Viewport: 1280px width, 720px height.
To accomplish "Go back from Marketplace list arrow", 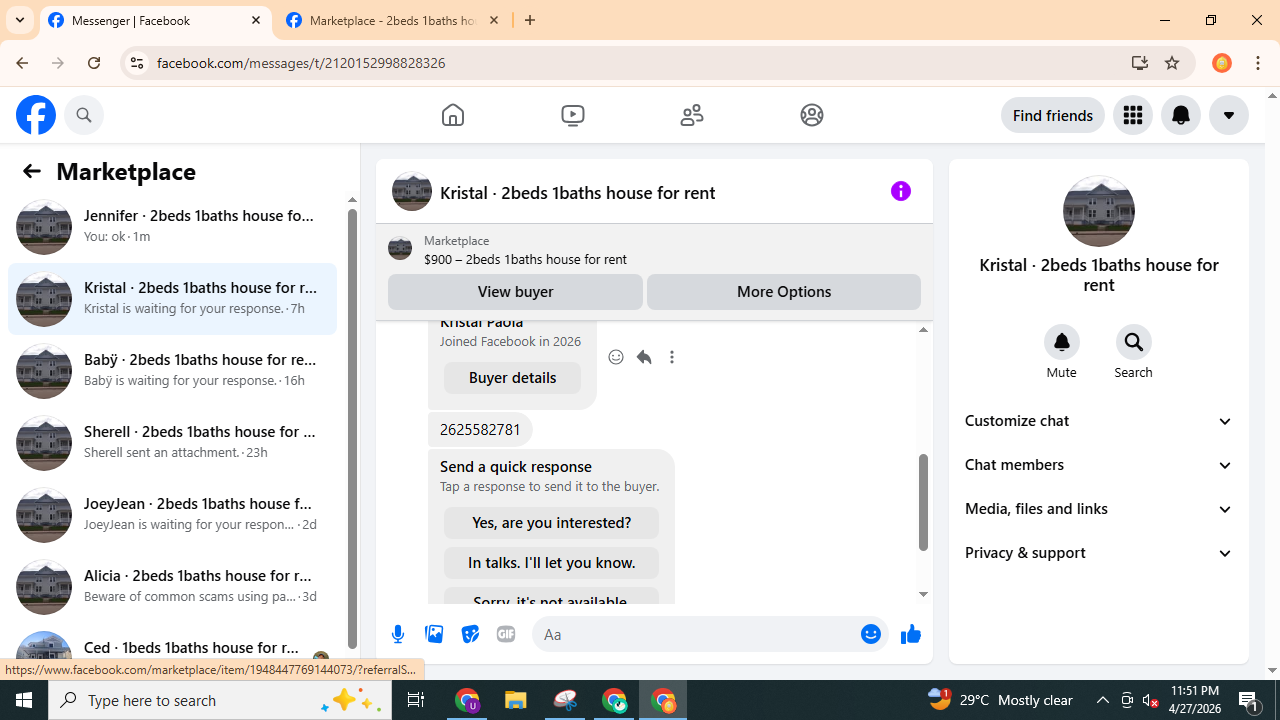I will point(32,171).
